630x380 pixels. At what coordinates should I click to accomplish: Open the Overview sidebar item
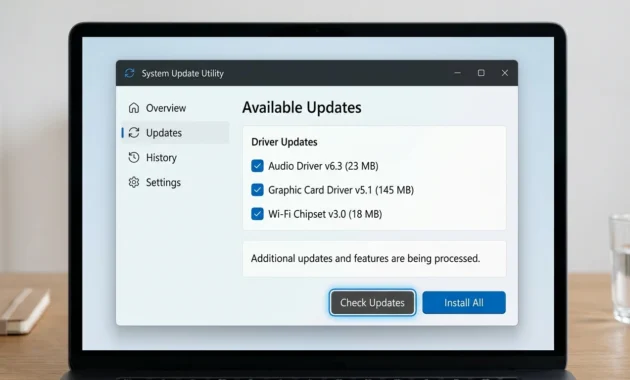(x=176, y=108)
